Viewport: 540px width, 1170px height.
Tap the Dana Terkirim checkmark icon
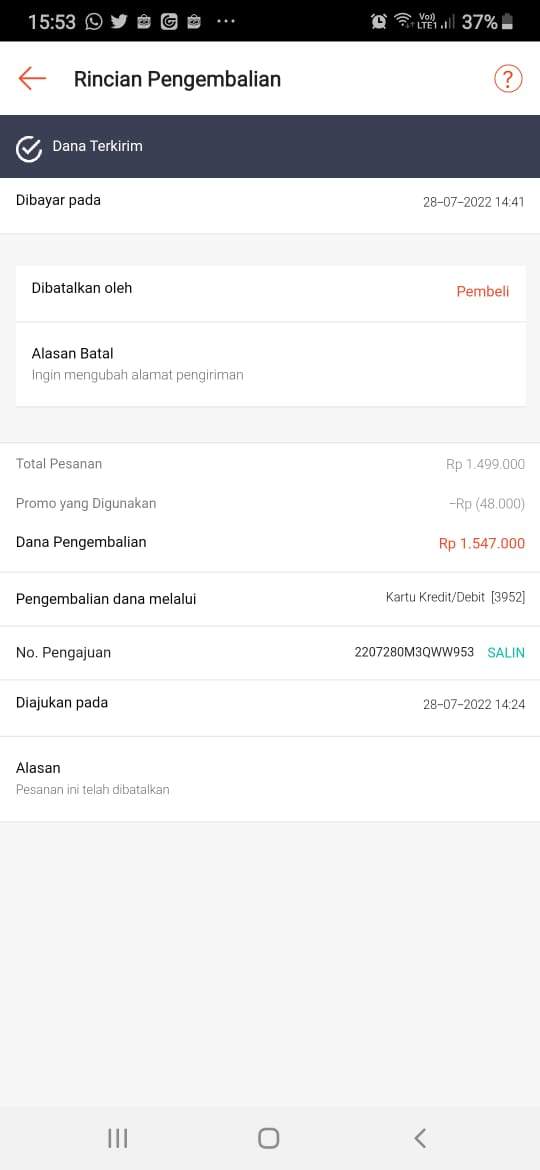click(x=28, y=148)
